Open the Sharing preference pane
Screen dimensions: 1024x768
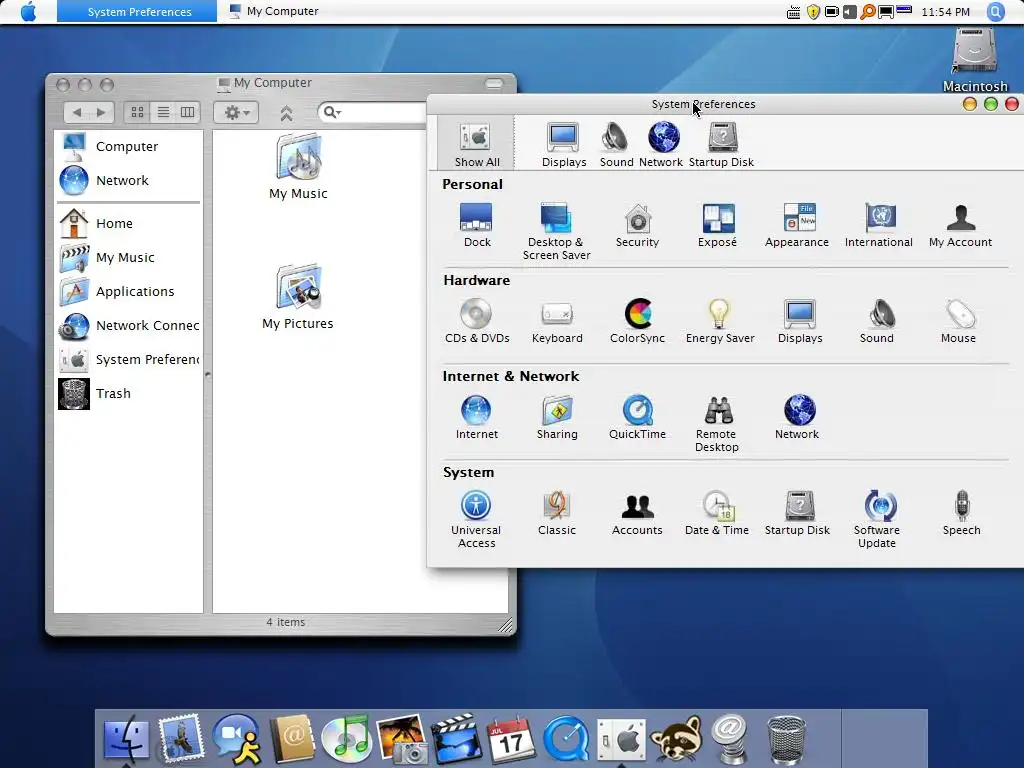point(557,417)
